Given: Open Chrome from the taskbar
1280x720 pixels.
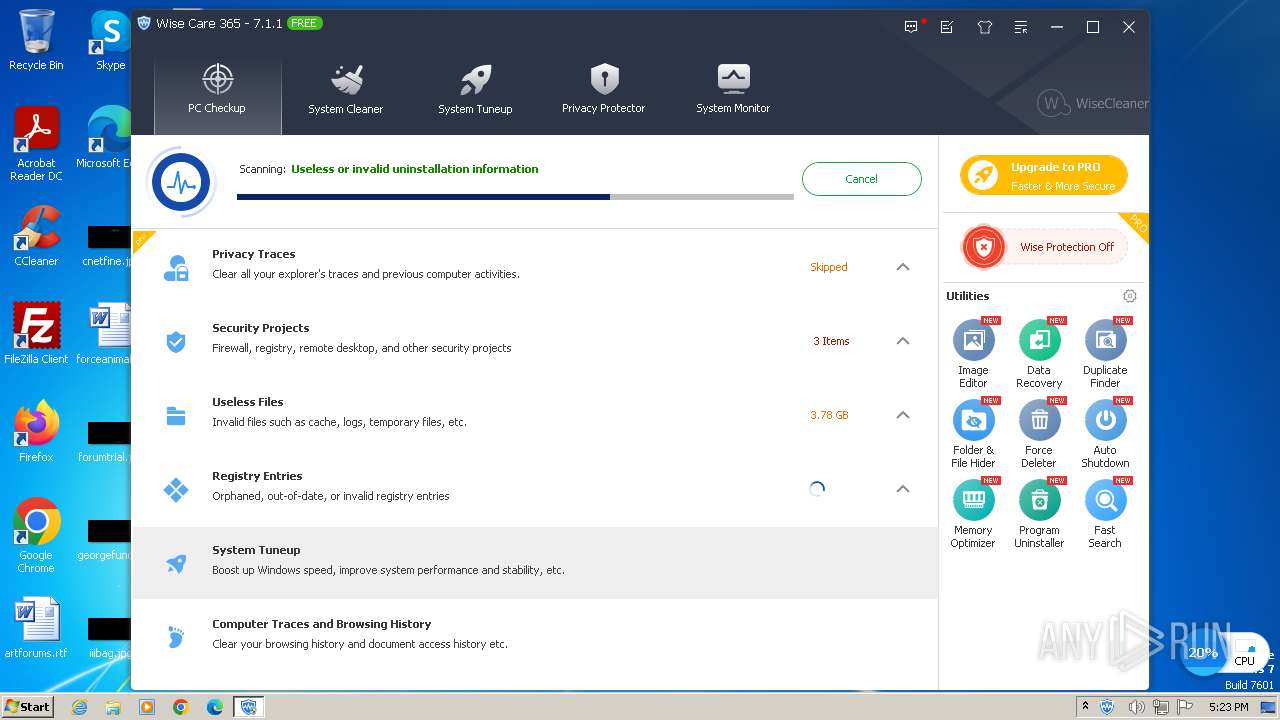Looking at the screenshot, I should pos(181,707).
